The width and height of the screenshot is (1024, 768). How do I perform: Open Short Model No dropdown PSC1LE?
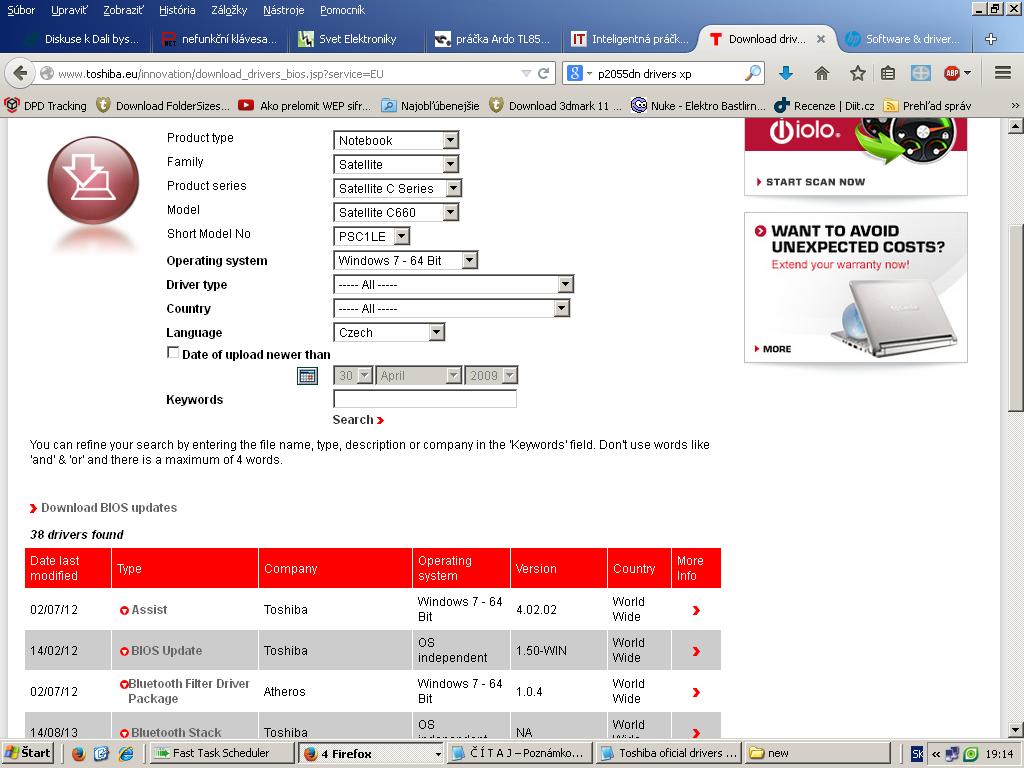pos(372,236)
